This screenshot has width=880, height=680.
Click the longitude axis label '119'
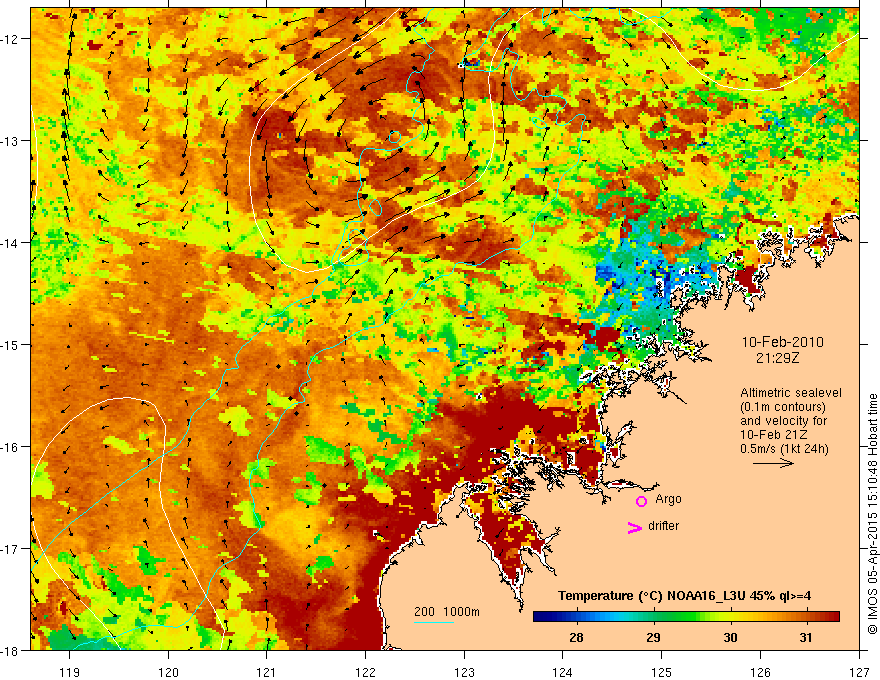click(x=70, y=672)
